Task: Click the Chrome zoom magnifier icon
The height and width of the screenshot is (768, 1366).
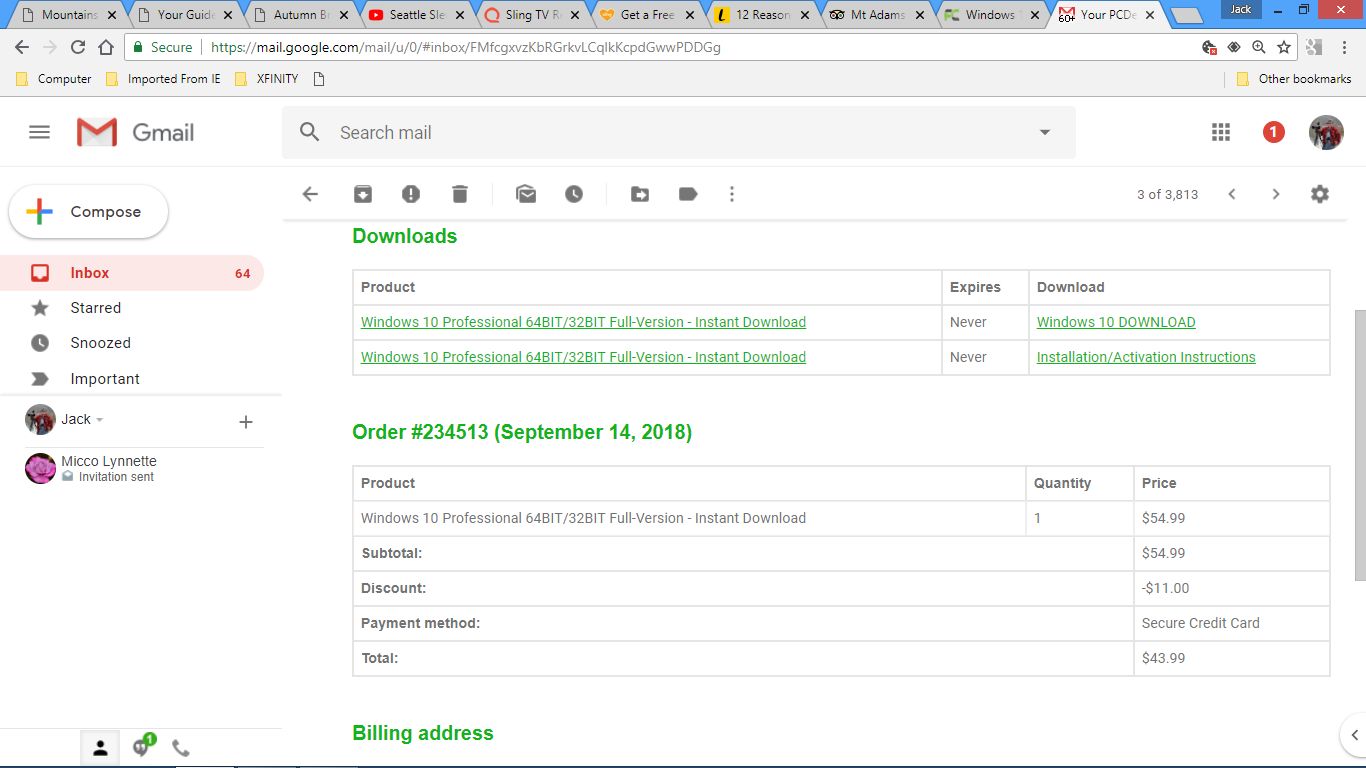Action: tap(1259, 47)
